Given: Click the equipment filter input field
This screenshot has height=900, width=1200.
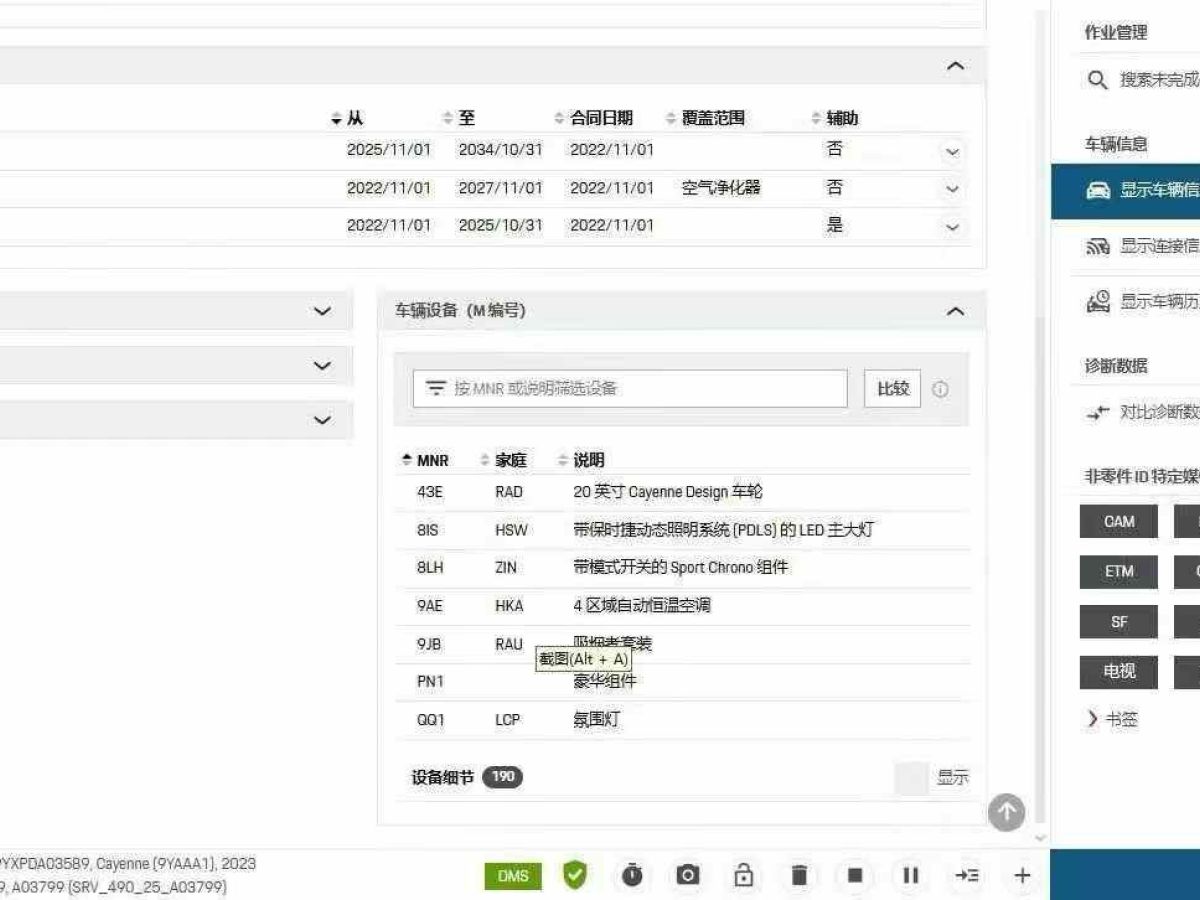Looking at the screenshot, I should pyautogui.click(x=630, y=389).
